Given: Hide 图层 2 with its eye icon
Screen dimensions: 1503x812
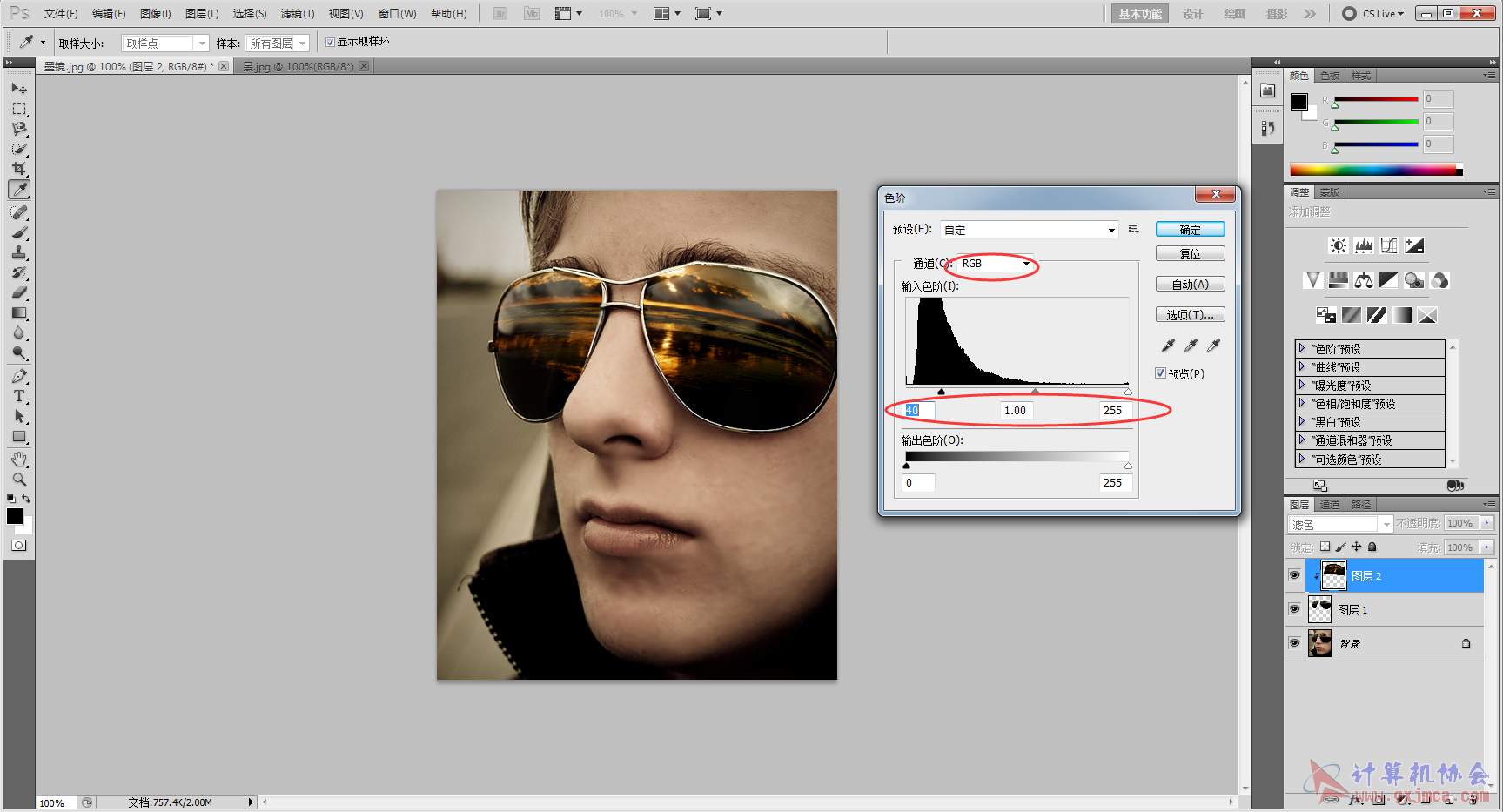Looking at the screenshot, I should [1294, 575].
